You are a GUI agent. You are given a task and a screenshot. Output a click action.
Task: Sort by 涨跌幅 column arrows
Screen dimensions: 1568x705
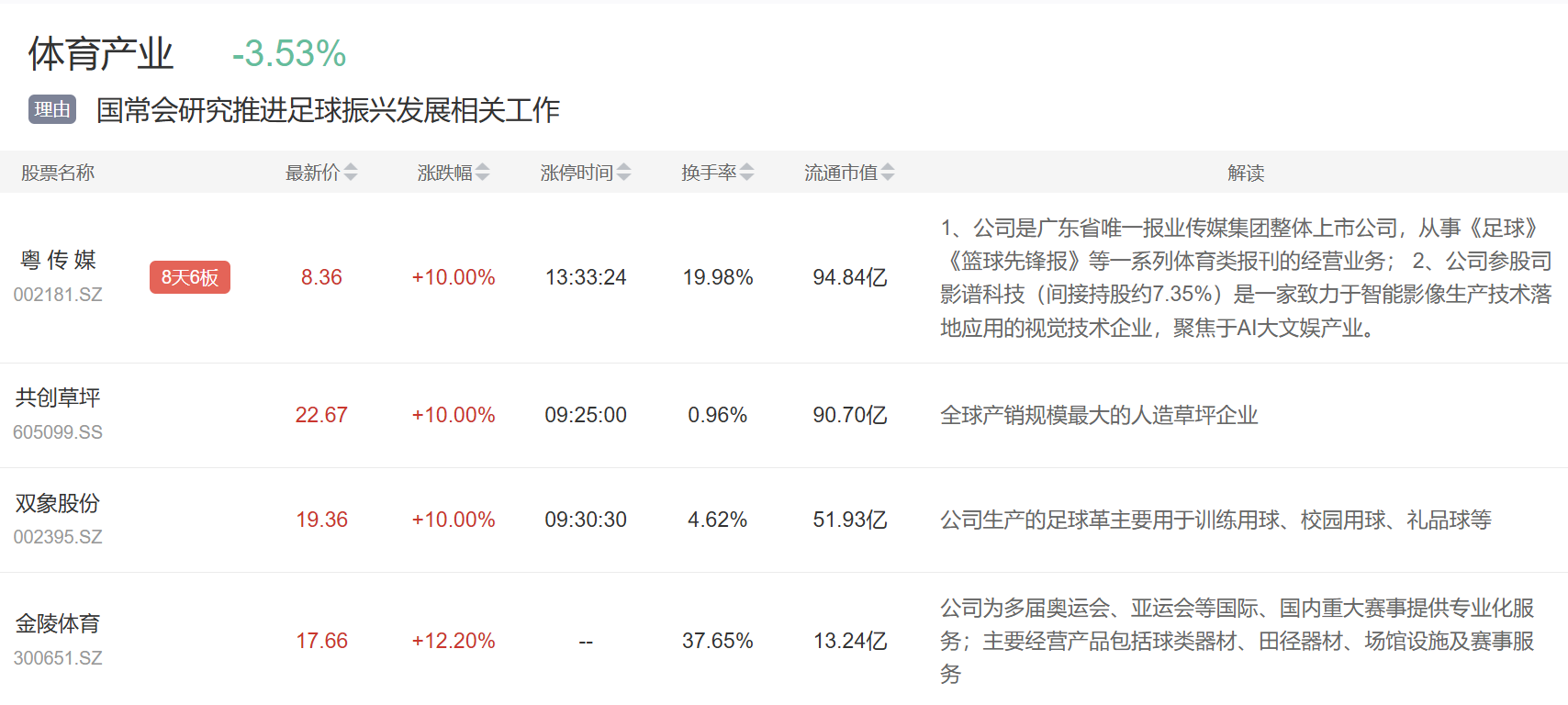tap(483, 173)
